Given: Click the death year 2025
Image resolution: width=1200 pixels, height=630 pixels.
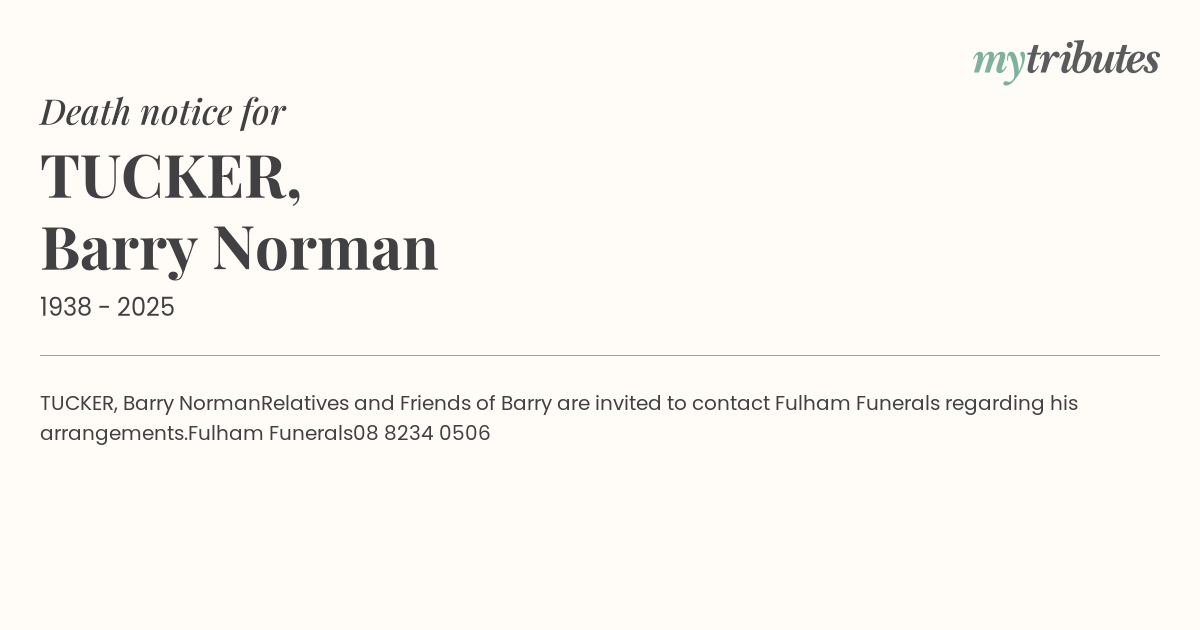Looking at the screenshot, I should tap(146, 308).
